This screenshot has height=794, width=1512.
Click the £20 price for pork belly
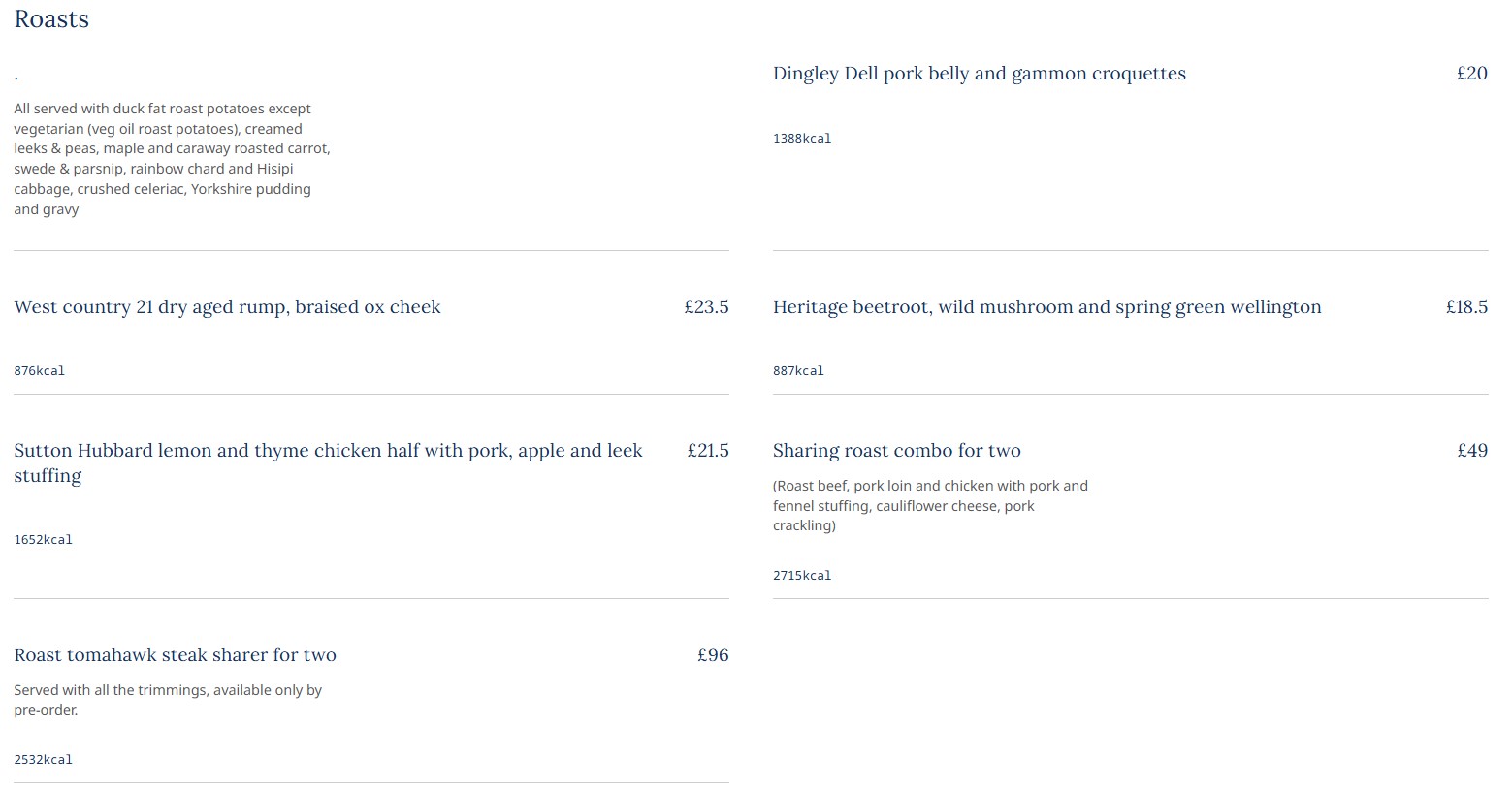(1471, 74)
